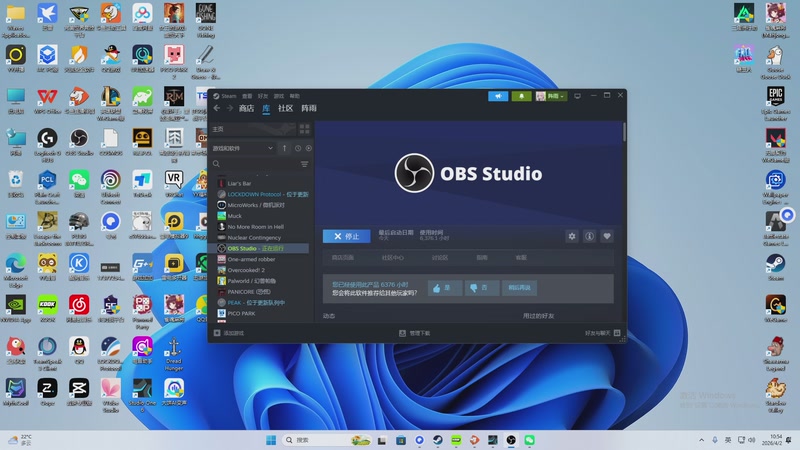Open the 指南 guides link
The height and width of the screenshot is (450, 800).
[482, 258]
